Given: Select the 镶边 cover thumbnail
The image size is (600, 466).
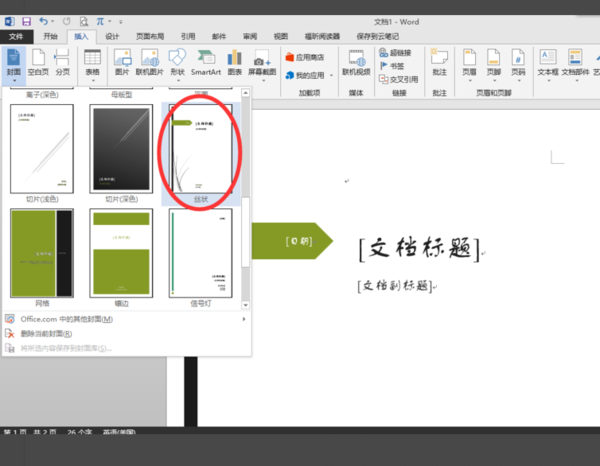Looking at the screenshot, I should [x=121, y=253].
